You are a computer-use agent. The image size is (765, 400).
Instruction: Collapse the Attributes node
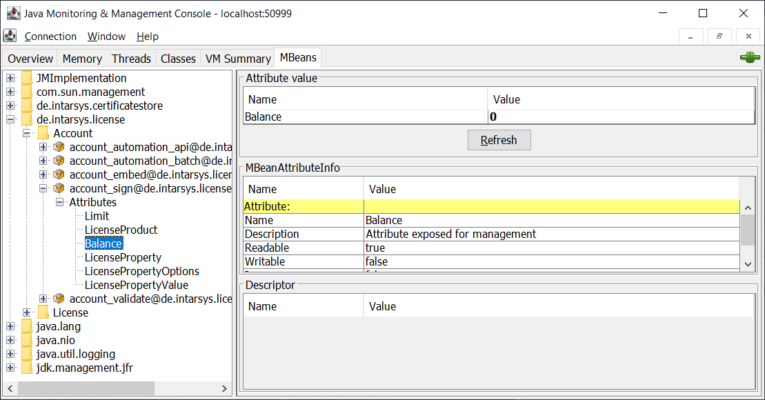59,202
